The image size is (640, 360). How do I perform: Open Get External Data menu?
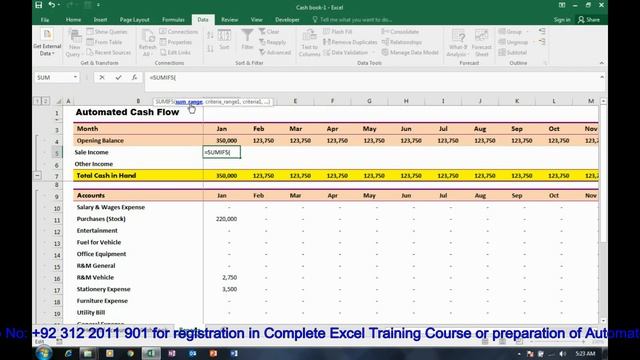(47, 43)
